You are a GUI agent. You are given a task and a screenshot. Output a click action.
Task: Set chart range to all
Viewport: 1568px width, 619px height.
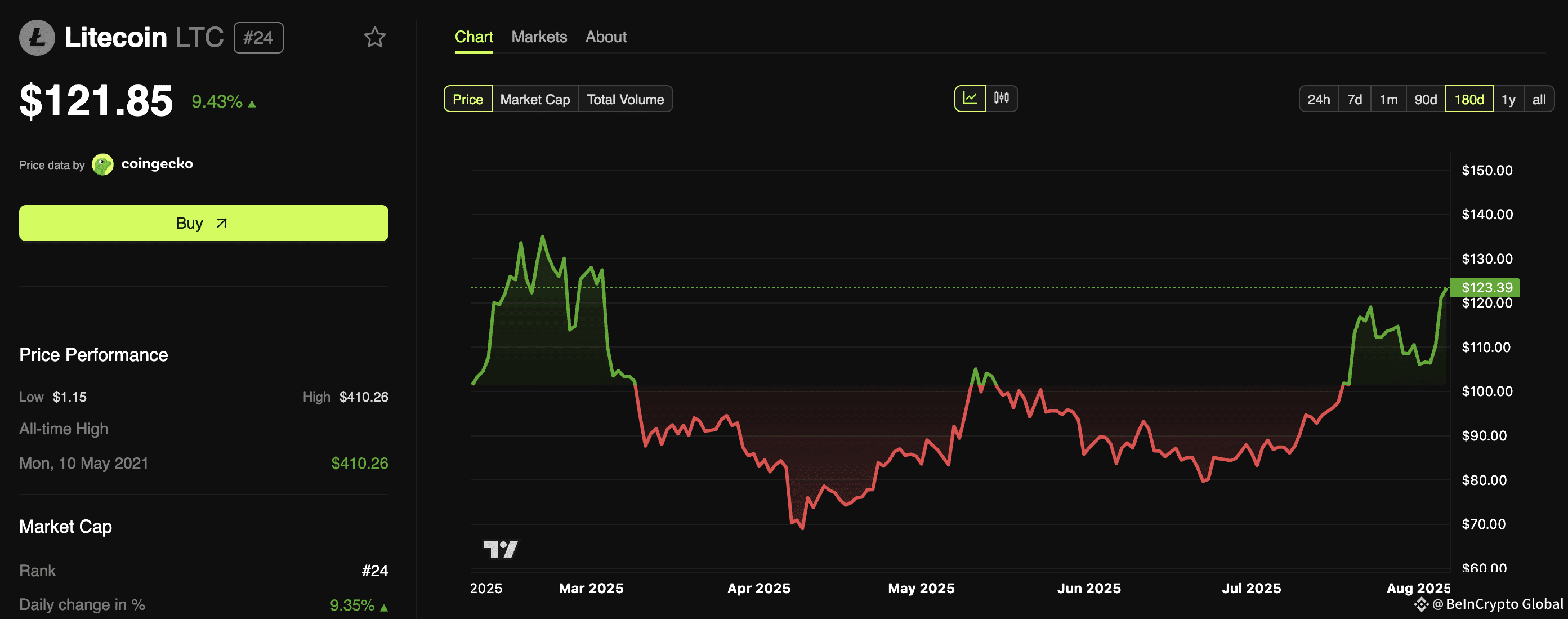pos(1539,99)
